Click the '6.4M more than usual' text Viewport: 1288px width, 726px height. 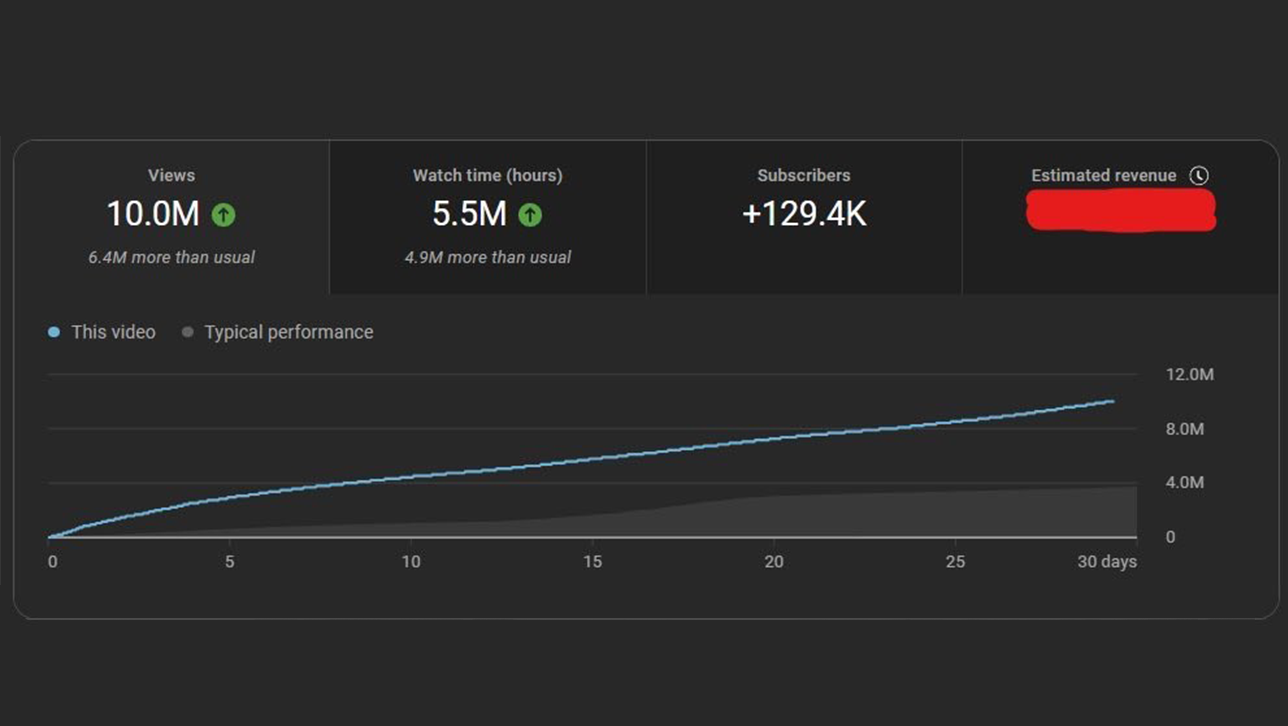[171, 257]
